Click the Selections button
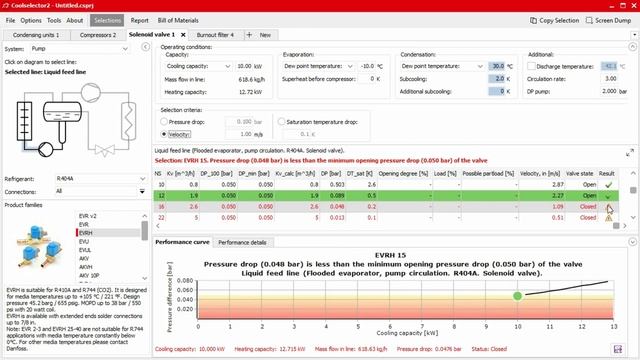Viewport: 640px width, 360px height. 107,20
